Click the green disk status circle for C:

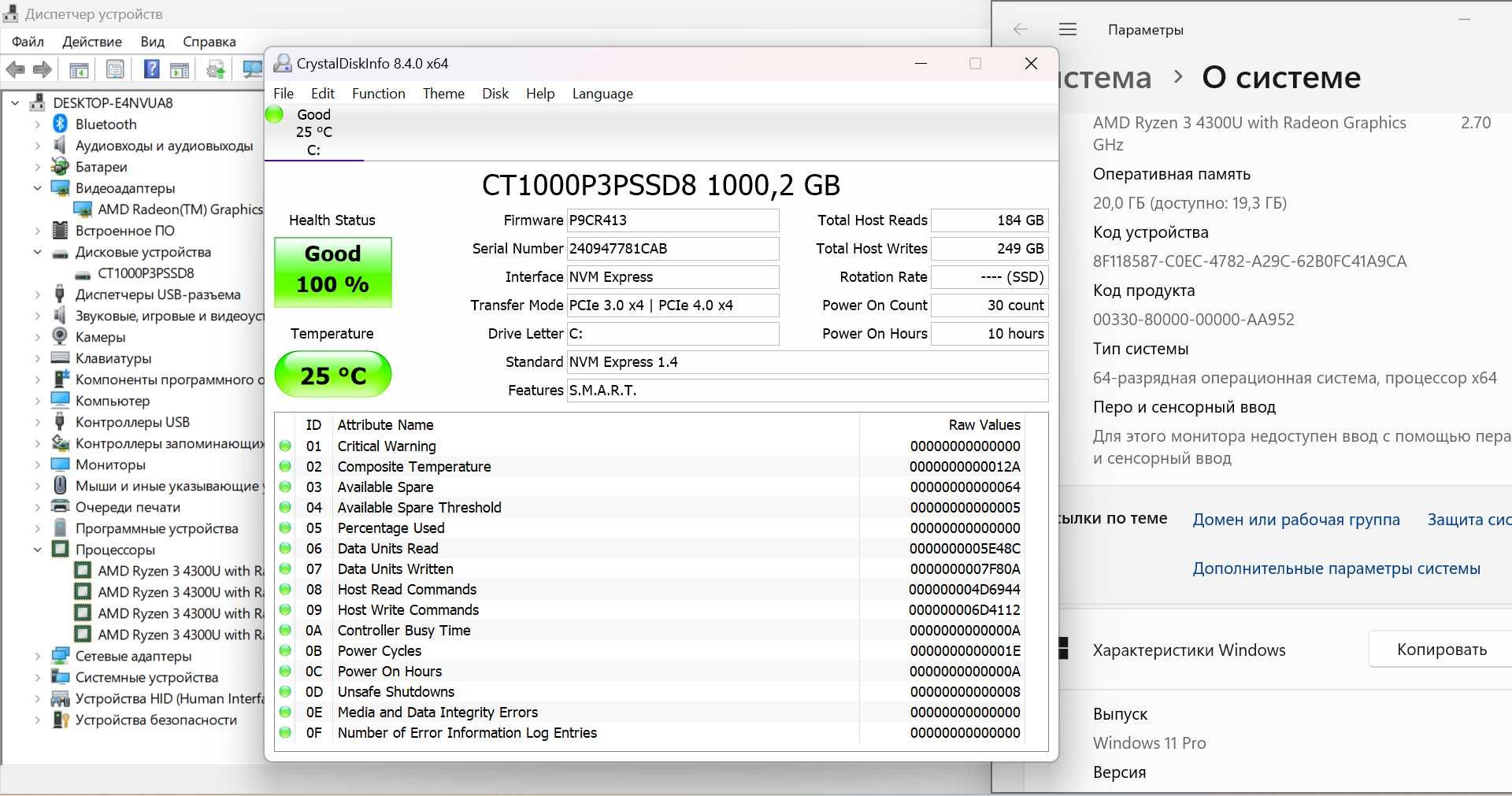click(x=274, y=114)
